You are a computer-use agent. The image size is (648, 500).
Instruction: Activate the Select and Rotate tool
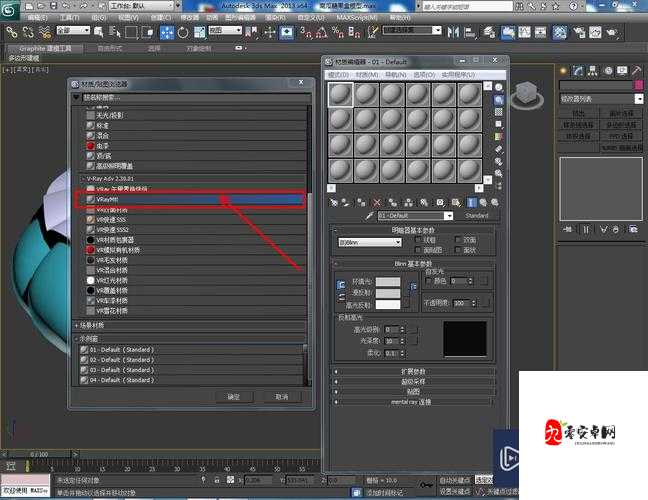click(183, 32)
